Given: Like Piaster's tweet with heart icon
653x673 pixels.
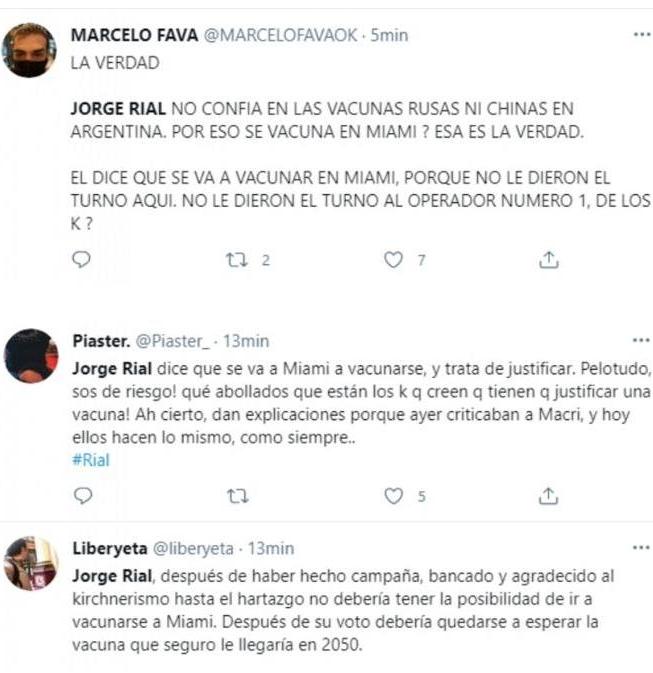Looking at the screenshot, I should tap(393, 496).
